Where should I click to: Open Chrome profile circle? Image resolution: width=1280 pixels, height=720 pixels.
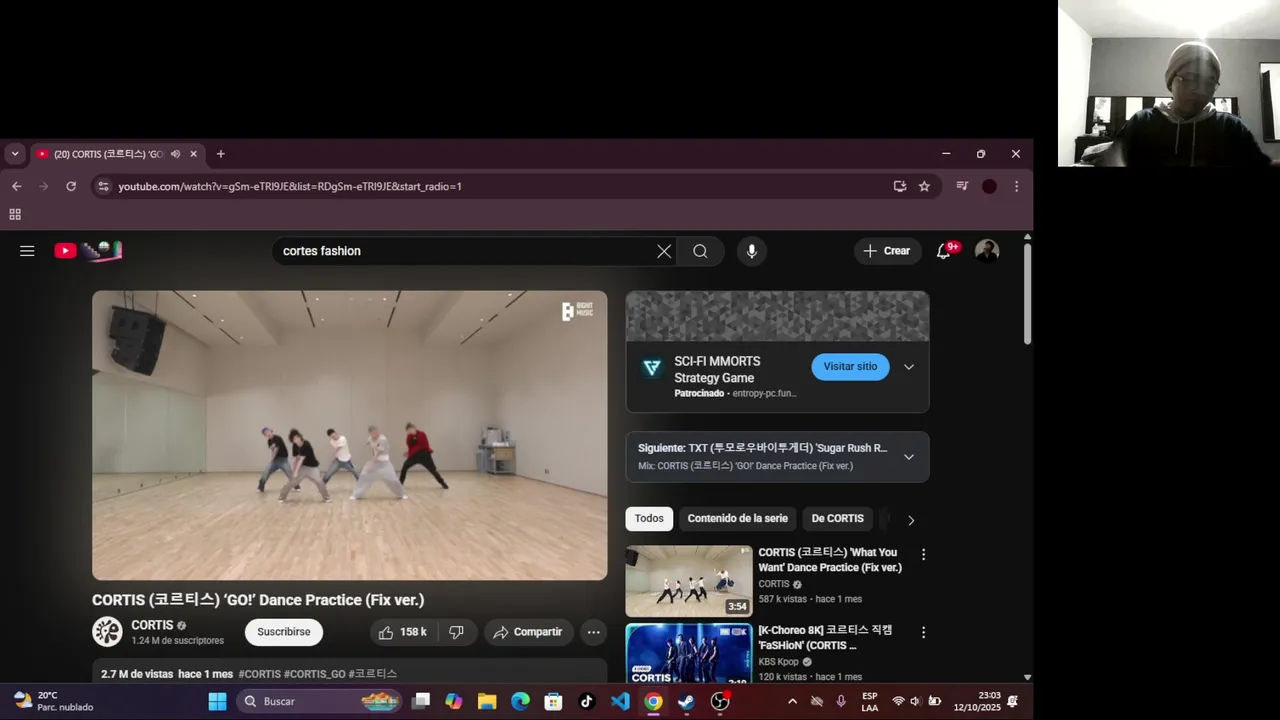[x=989, y=186]
